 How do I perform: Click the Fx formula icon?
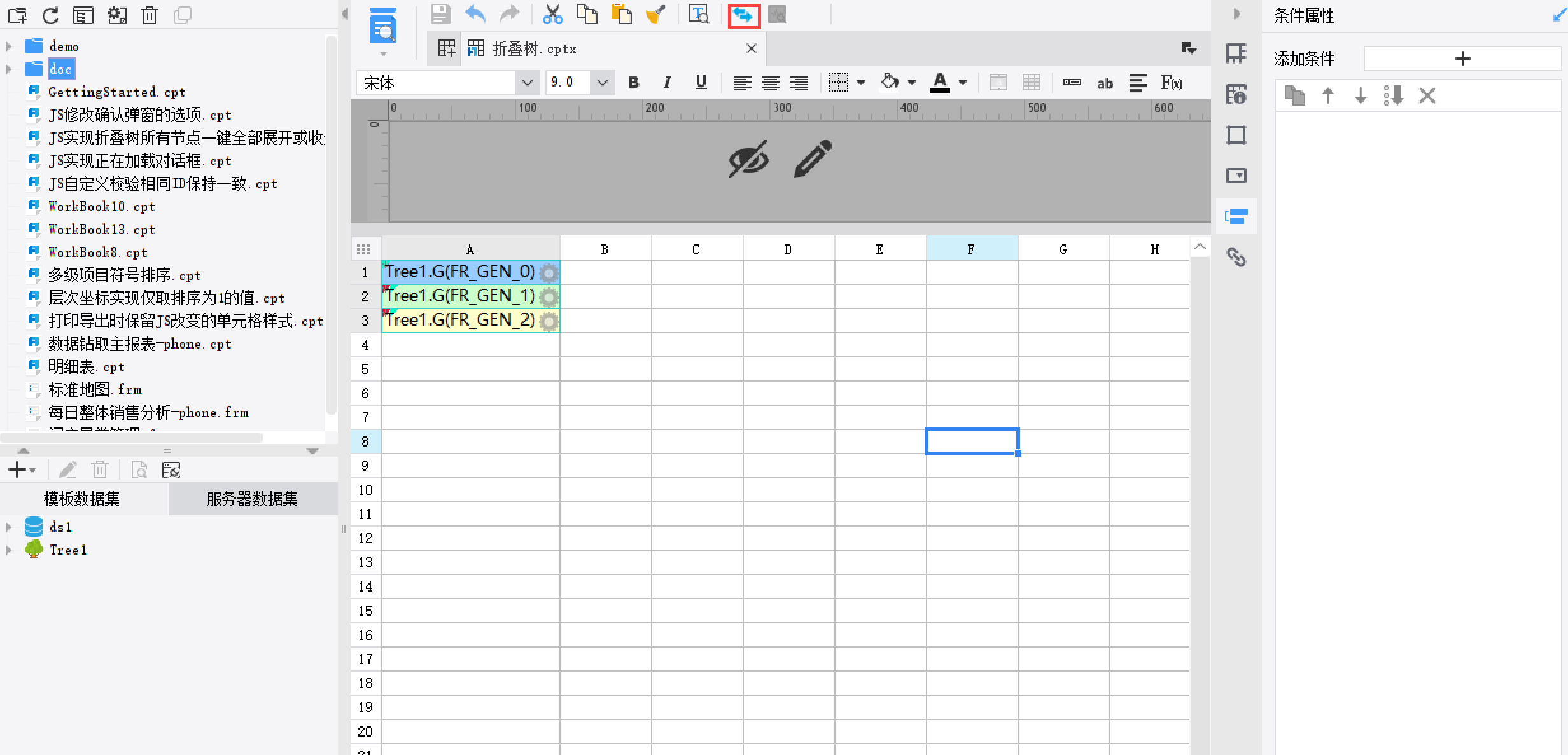point(1171,83)
